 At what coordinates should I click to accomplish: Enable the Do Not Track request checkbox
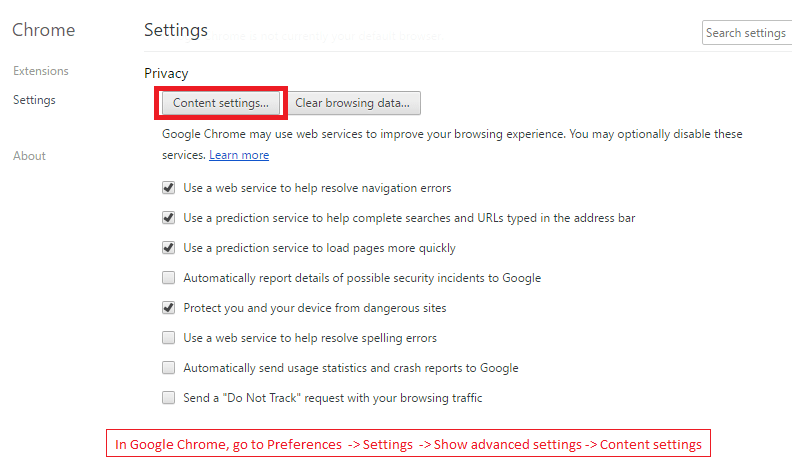pos(169,398)
